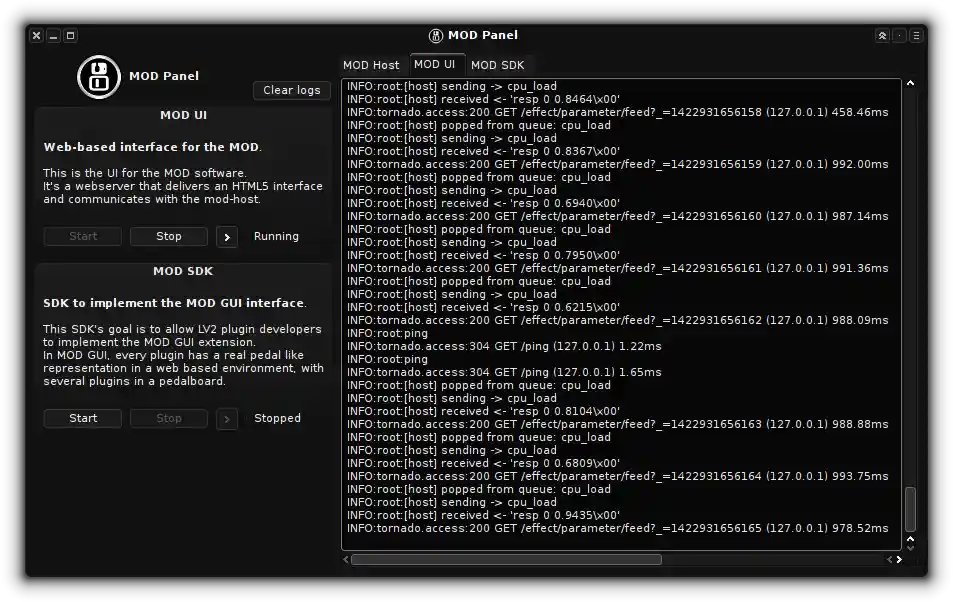Open the arrow button next to MOD UI Stop
The width and height of the screenshot is (953, 602).
pos(226,236)
